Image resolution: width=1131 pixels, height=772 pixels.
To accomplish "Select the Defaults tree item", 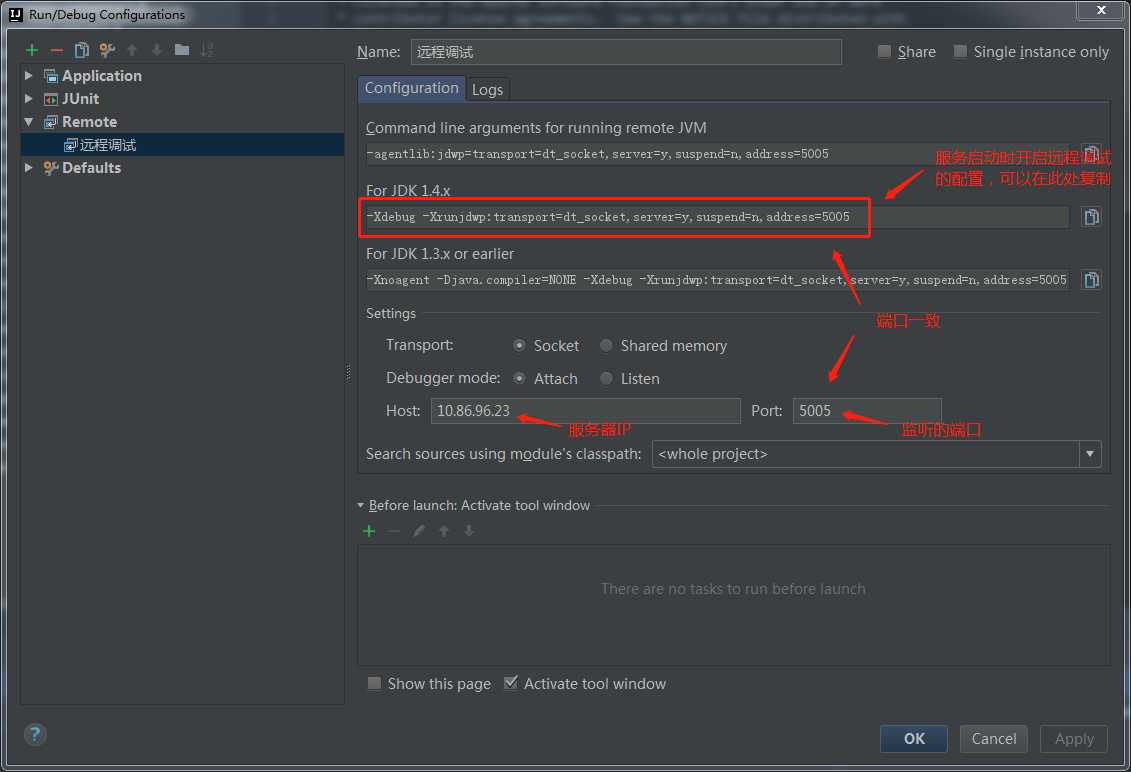I will pyautogui.click(x=92, y=168).
